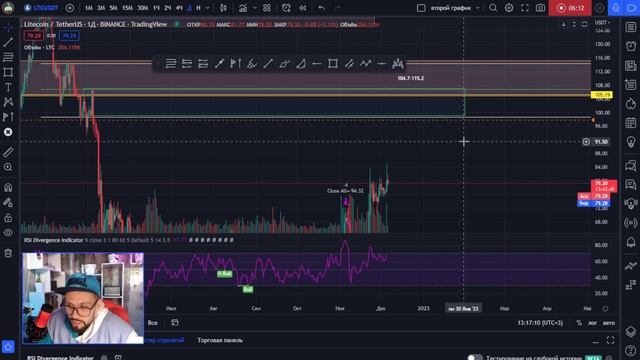Select the 4Ч timeframe
The height and width of the screenshot is (360, 640).
pos(179,8)
